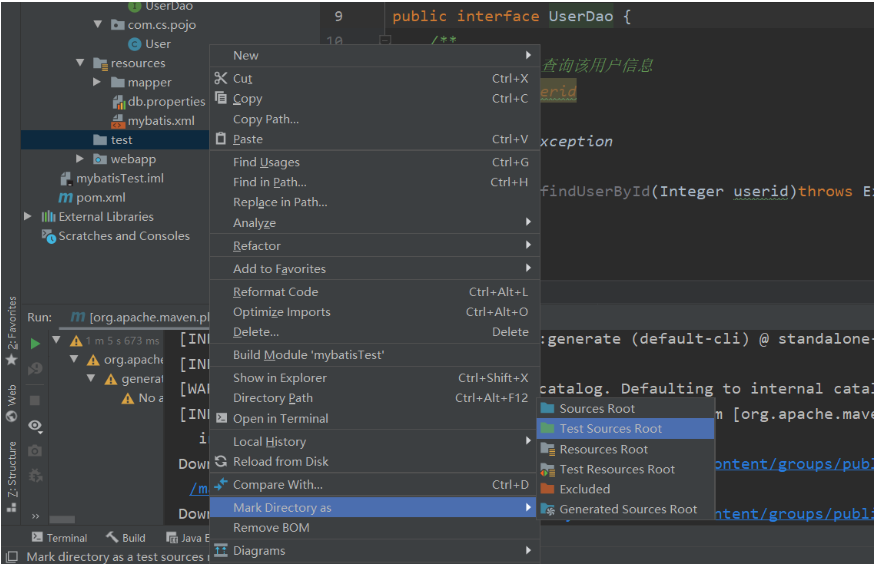Expand External Libraries node

point(27,216)
